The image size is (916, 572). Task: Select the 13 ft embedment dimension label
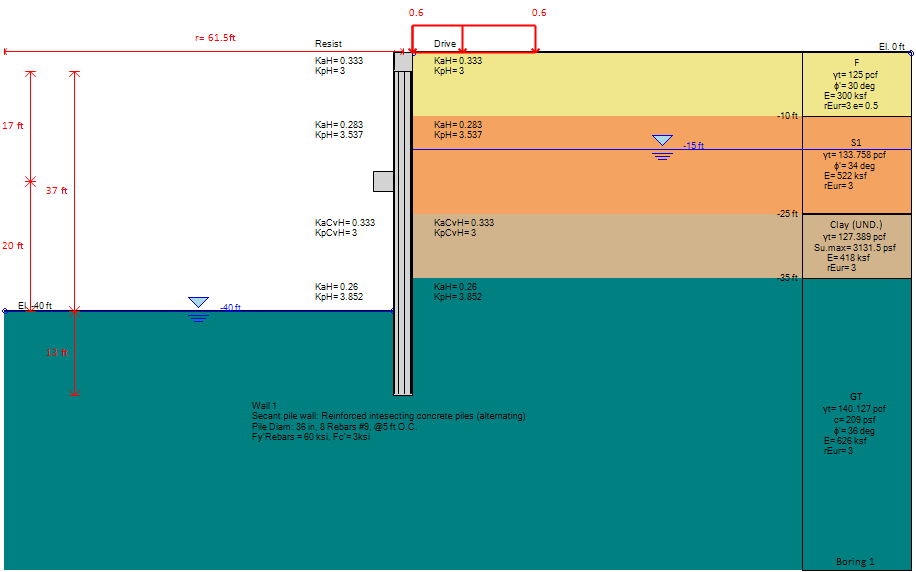coord(57,352)
